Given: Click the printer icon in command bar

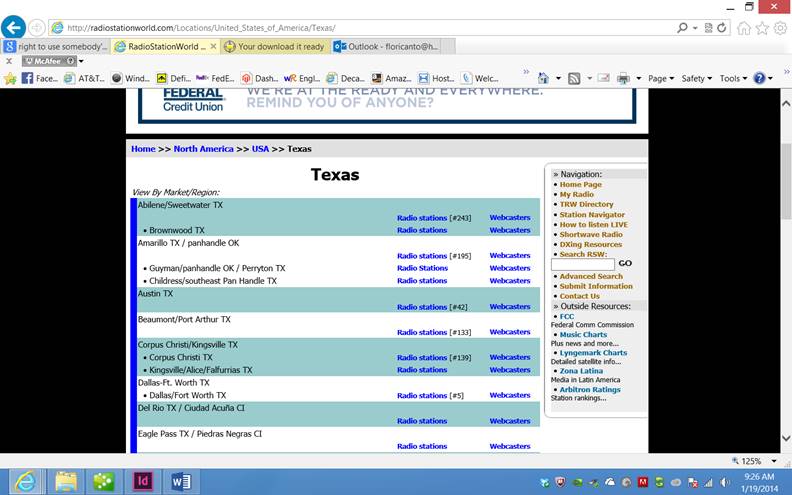Looking at the screenshot, I should [x=623, y=78].
